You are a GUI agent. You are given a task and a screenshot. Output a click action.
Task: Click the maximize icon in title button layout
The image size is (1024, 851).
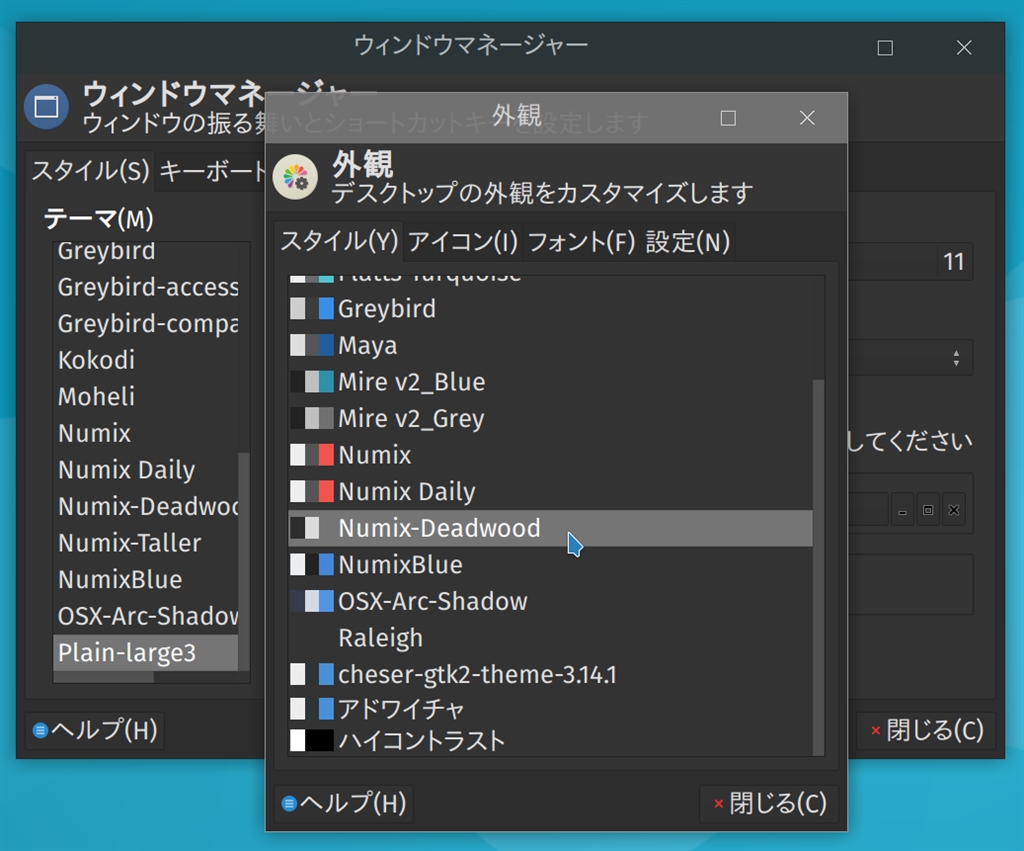(x=928, y=510)
